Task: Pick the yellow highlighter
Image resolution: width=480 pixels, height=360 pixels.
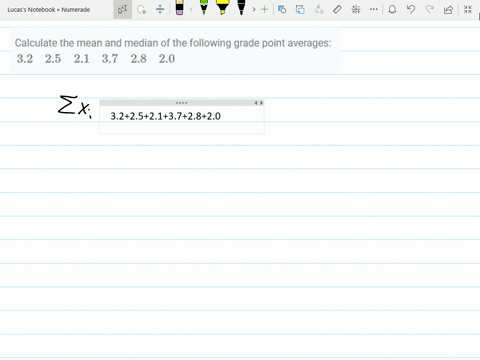Action: [222, 8]
